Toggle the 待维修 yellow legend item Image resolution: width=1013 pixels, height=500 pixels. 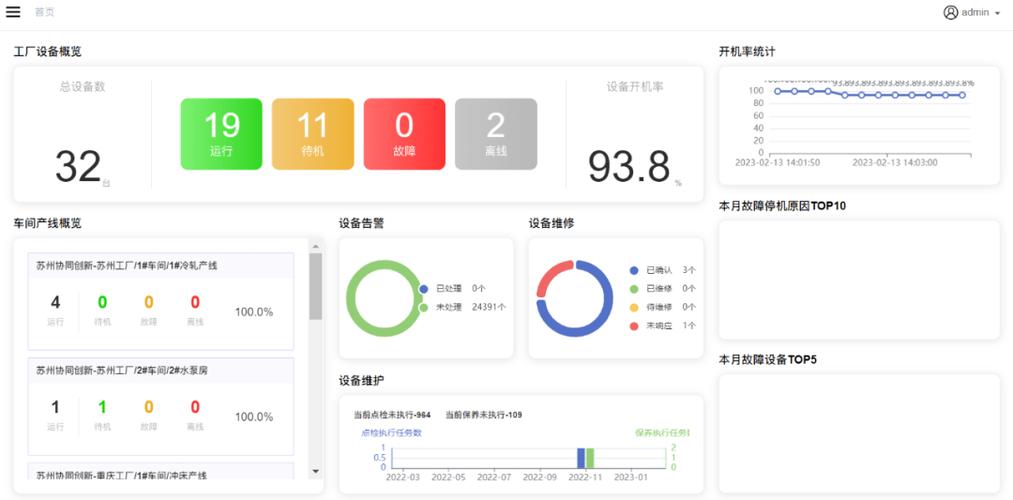click(x=663, y=307)
